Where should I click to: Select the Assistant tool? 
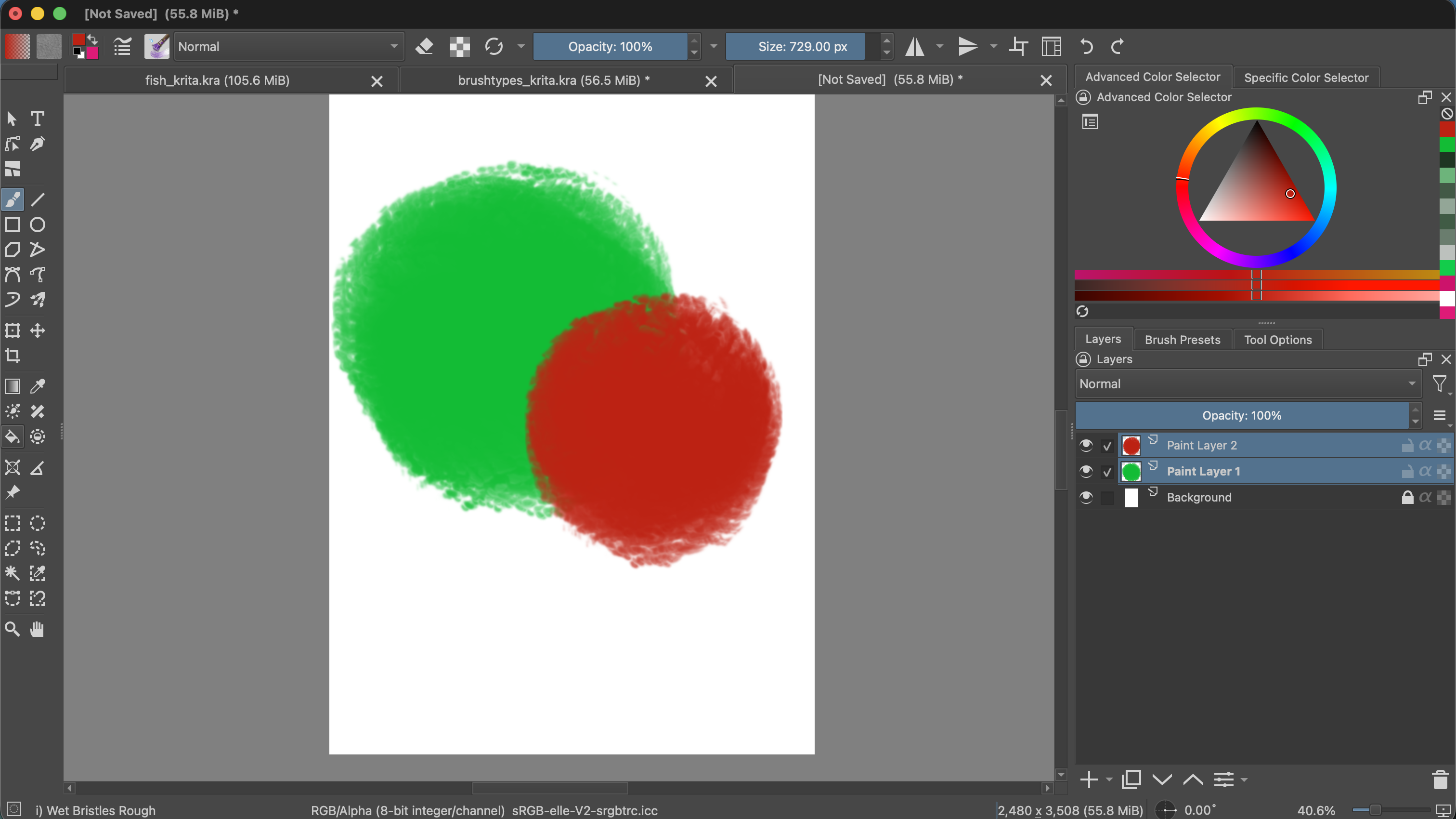click(13, 468)
